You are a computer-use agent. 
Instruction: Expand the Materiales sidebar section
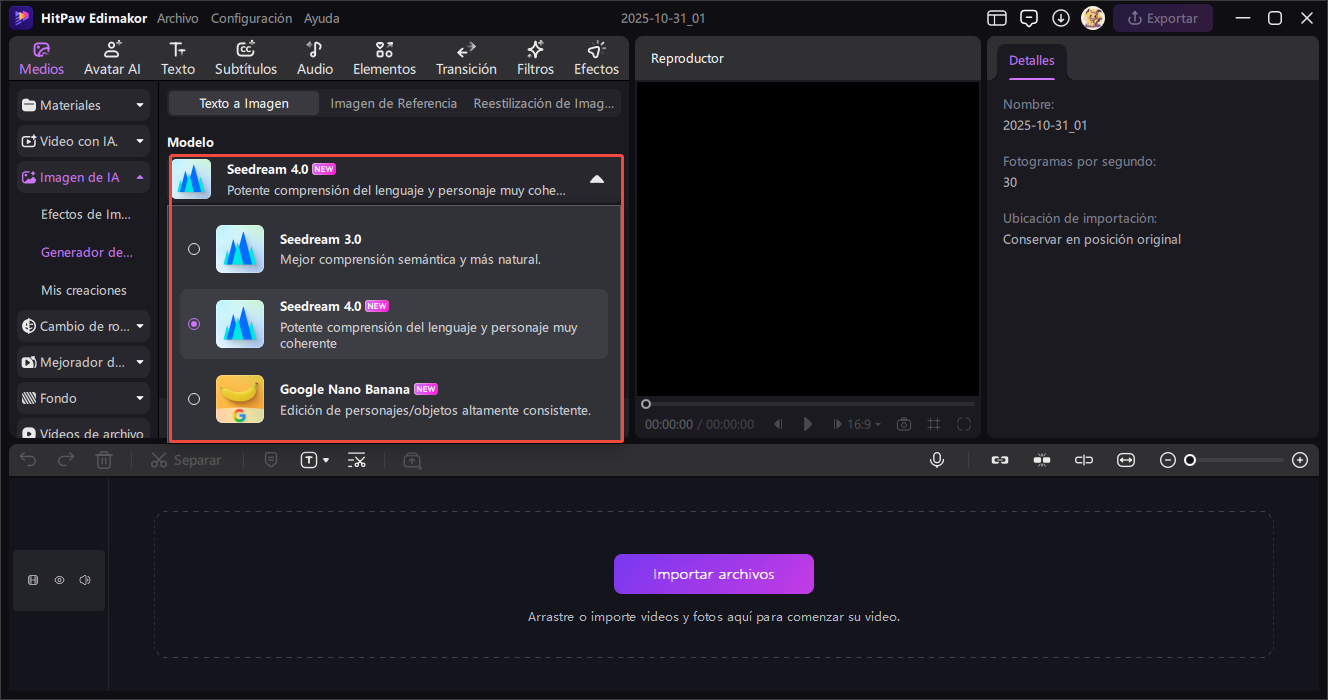(83, 105)
